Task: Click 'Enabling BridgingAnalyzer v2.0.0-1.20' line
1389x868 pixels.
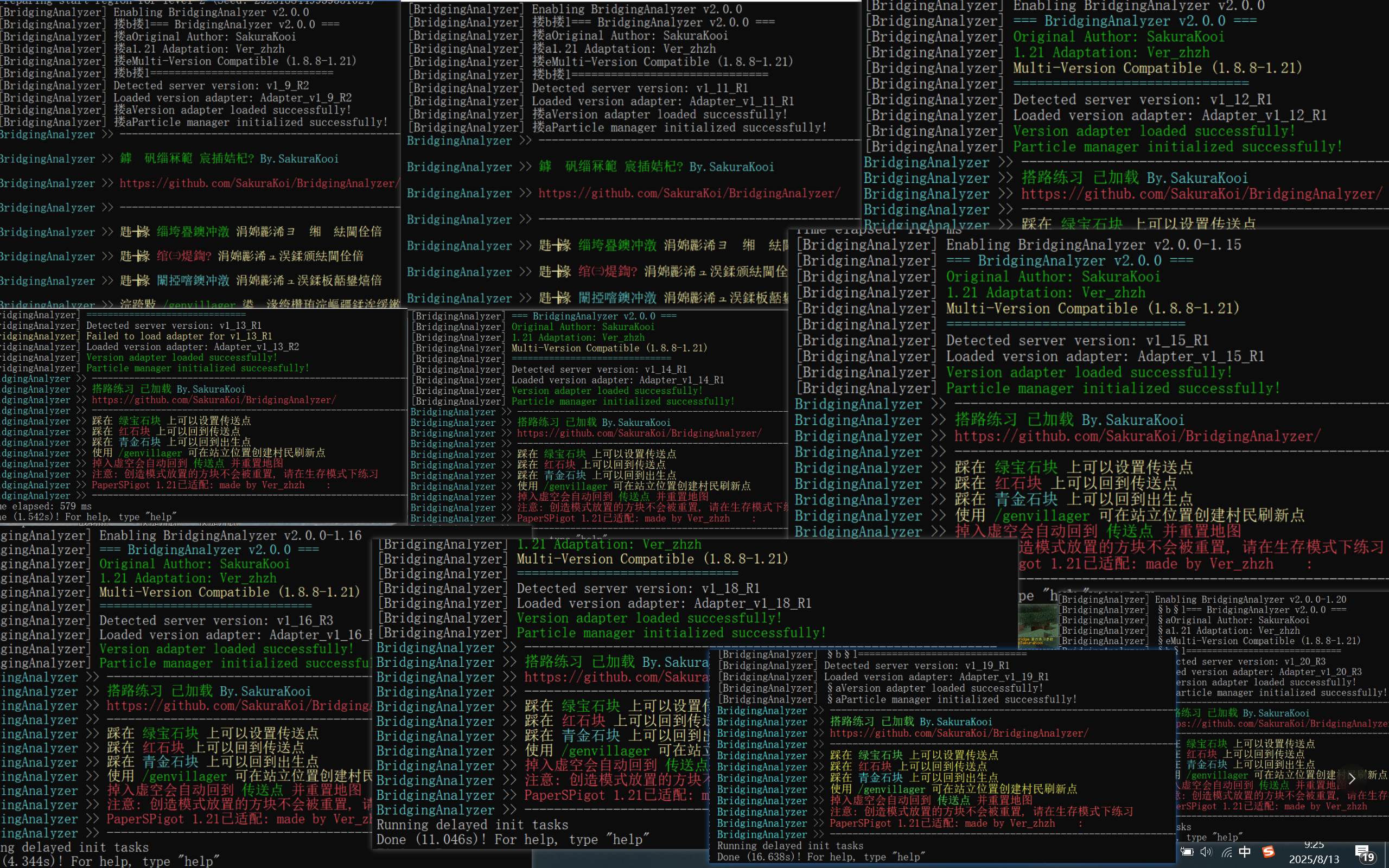Action: pyautogui.click(x=1251, y=599)
